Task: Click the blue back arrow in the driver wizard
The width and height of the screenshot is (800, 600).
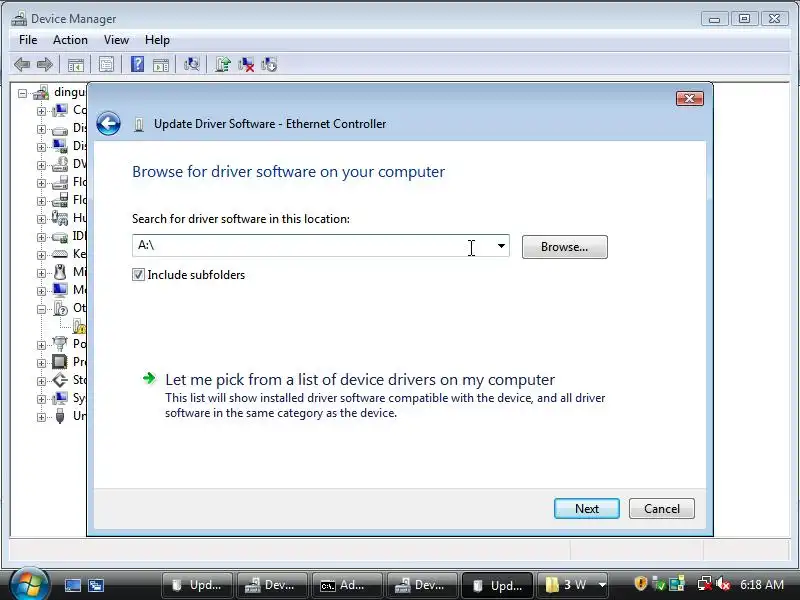Action: (108, 123)
